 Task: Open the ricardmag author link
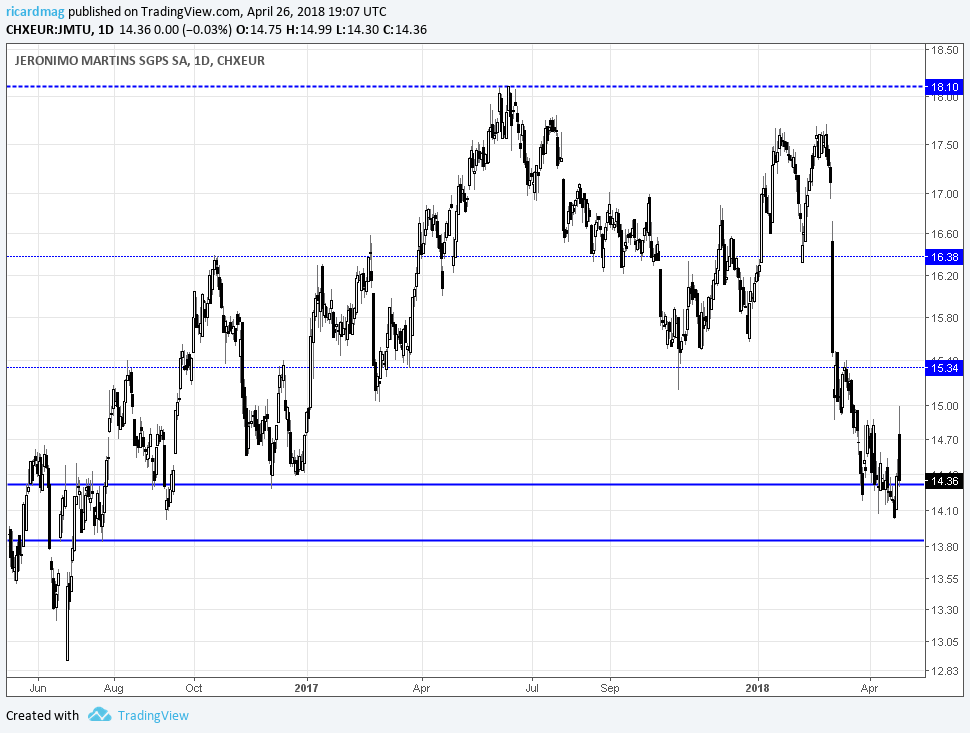pyautogui.click(x=35, y=12)
